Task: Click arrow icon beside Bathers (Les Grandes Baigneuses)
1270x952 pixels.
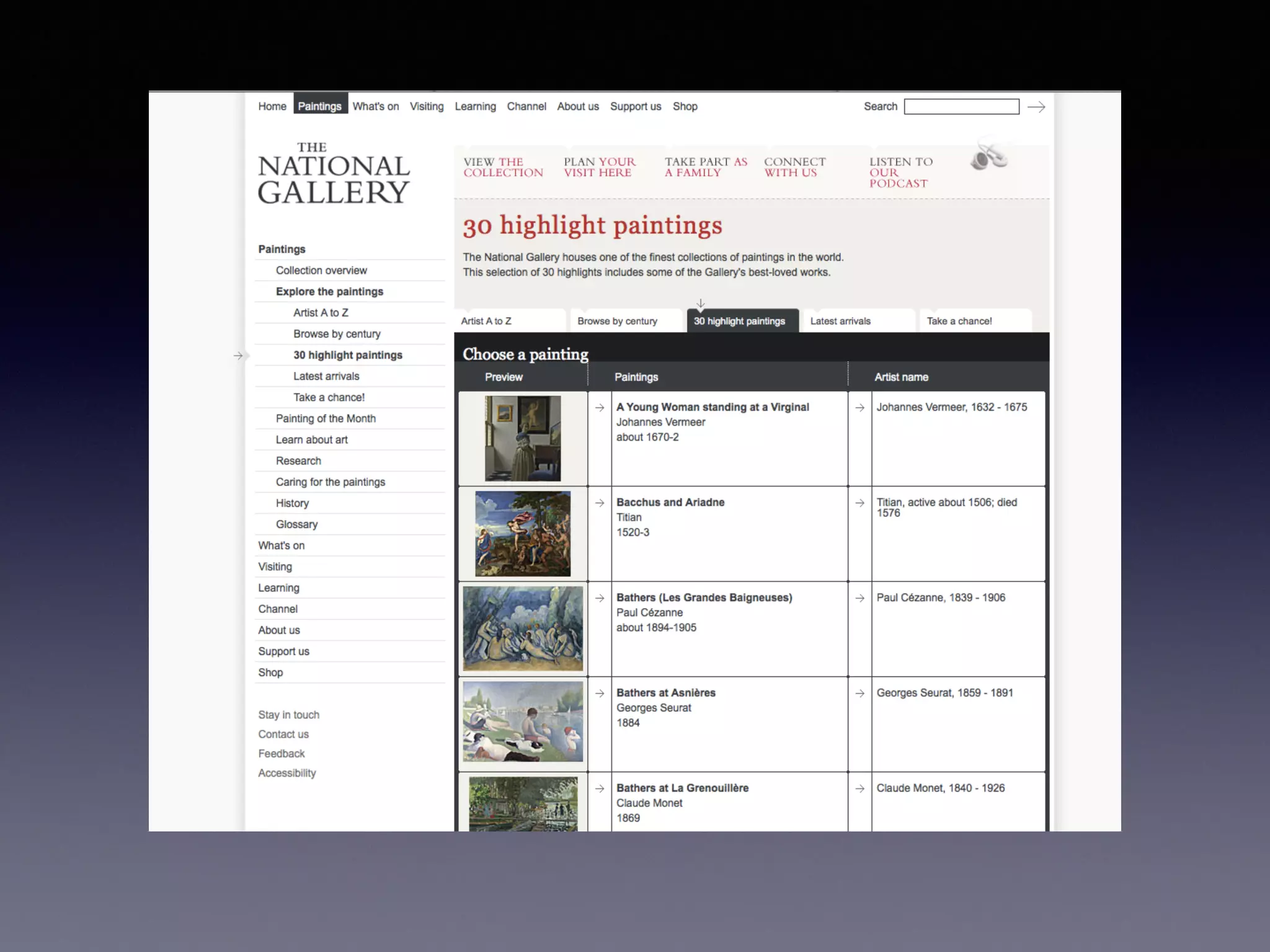Action: click(600, 598)
